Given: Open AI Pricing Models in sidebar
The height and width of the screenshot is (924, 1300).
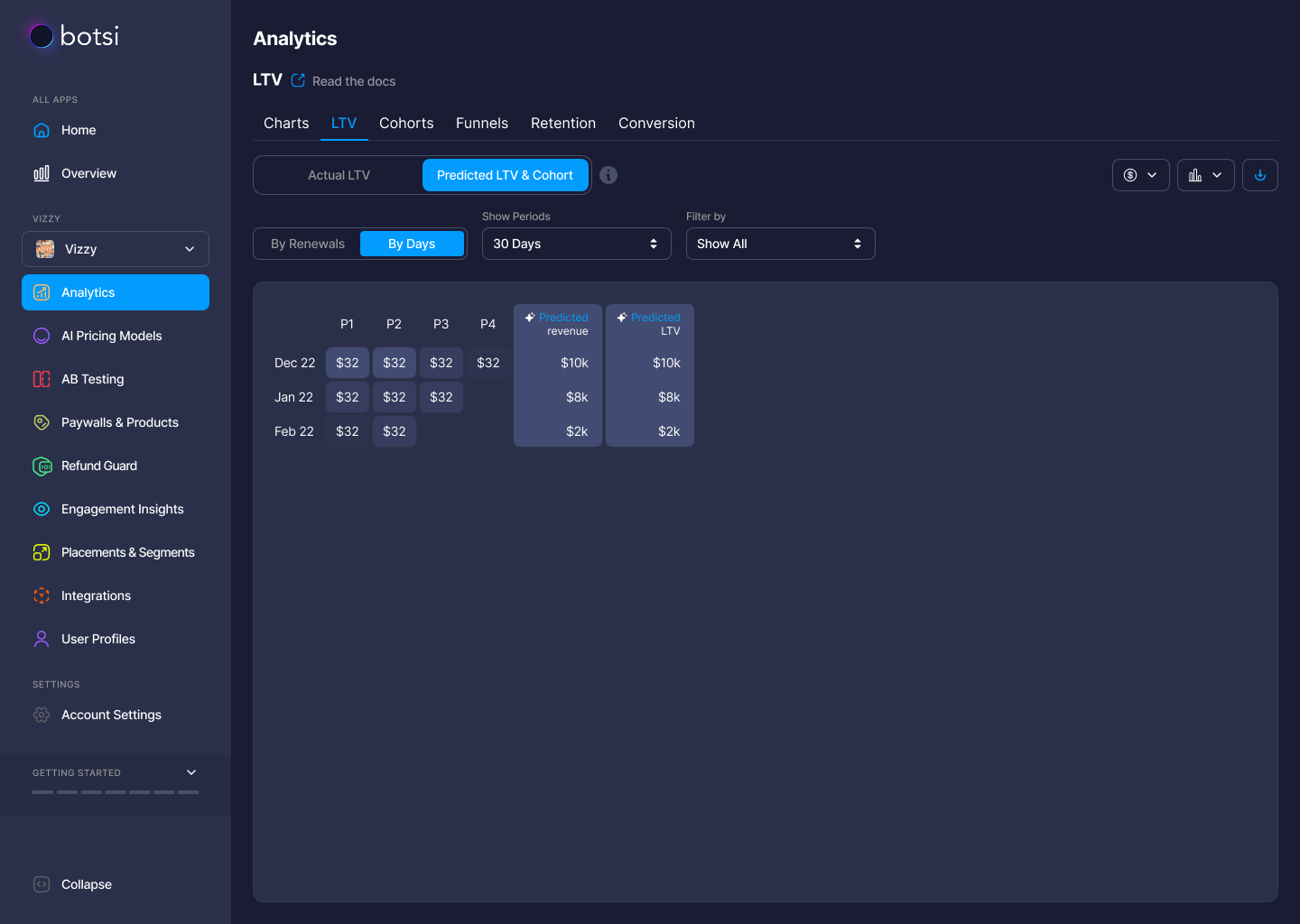Looking at the screenshot, I should tap(111, 336).
